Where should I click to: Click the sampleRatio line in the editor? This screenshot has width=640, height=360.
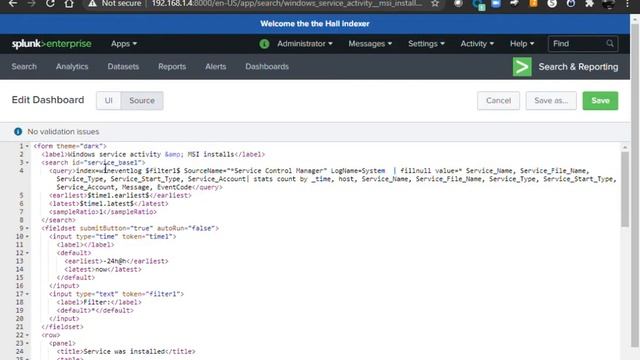(102, 212)
